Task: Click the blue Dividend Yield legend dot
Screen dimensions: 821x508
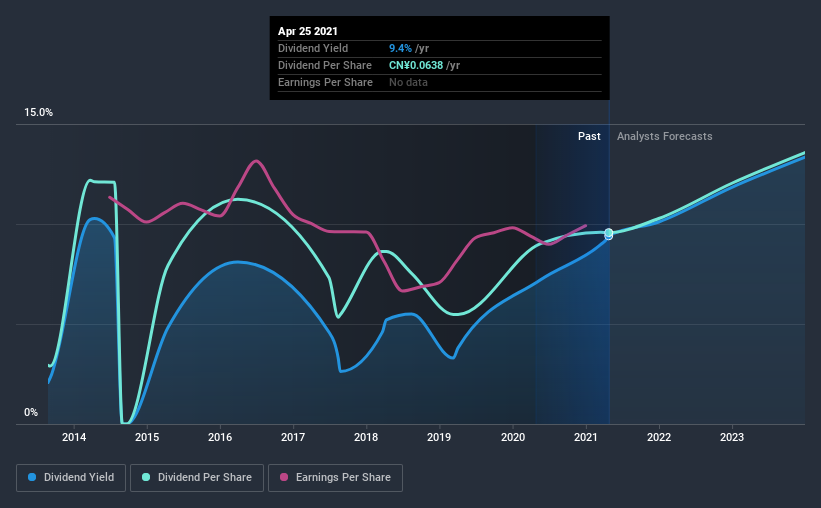Action: click(x=32, y=477)
